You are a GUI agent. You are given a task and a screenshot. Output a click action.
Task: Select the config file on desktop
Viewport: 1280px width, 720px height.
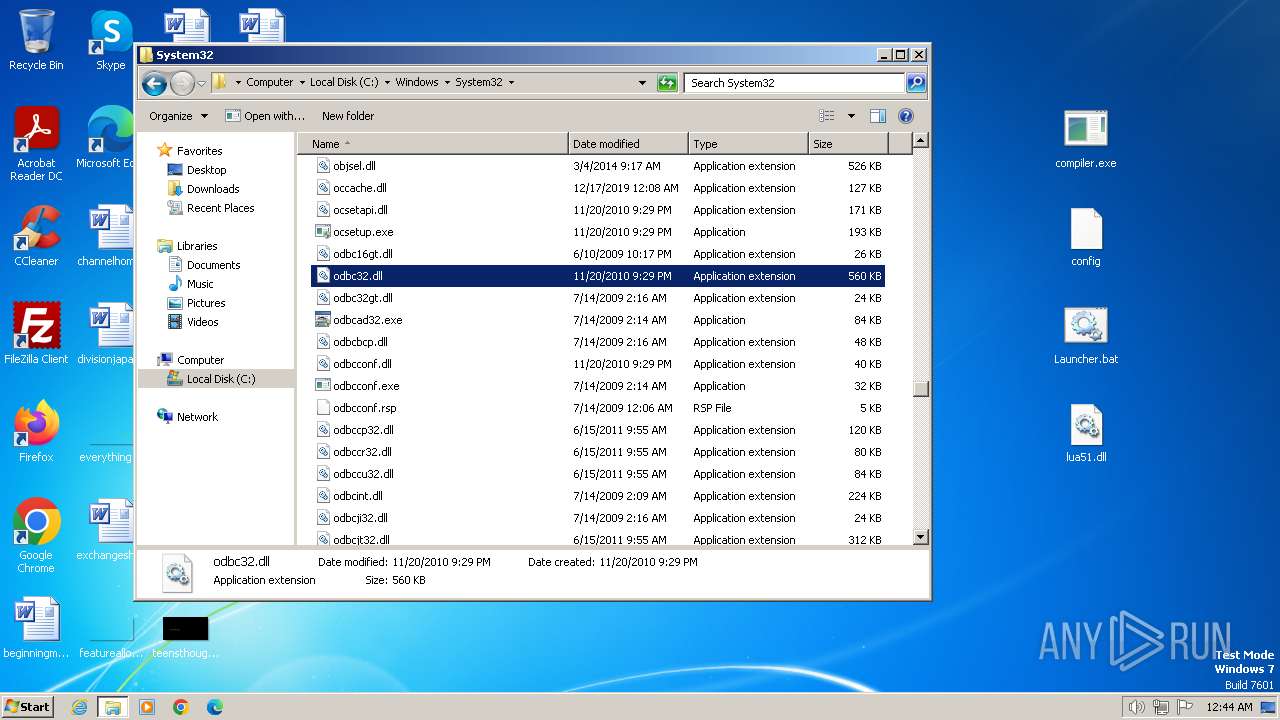(1086, 236)
